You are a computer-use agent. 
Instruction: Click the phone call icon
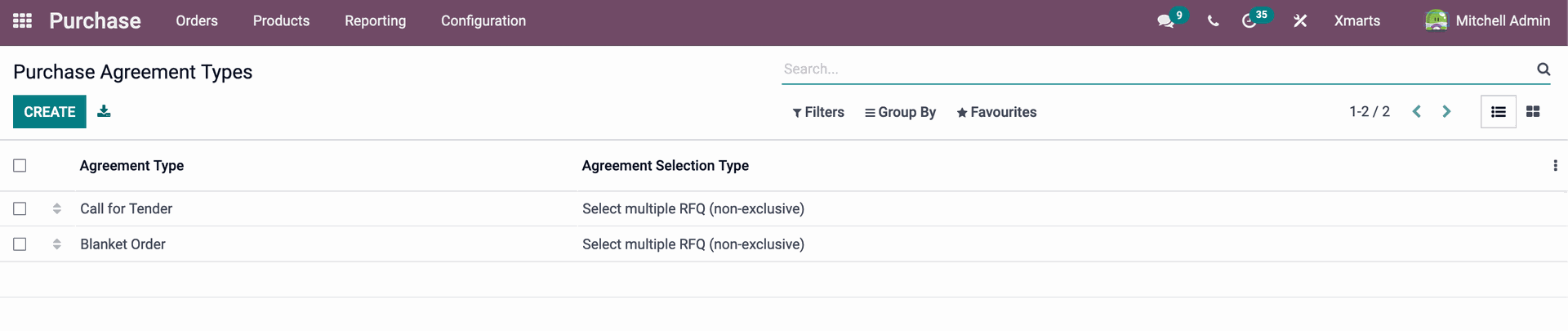tap(1213, 21)
